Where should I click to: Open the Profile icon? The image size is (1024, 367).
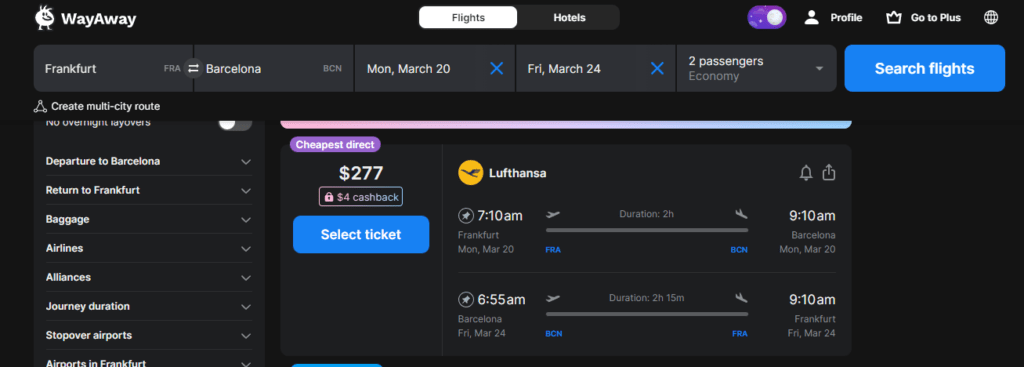coord(812,18)
